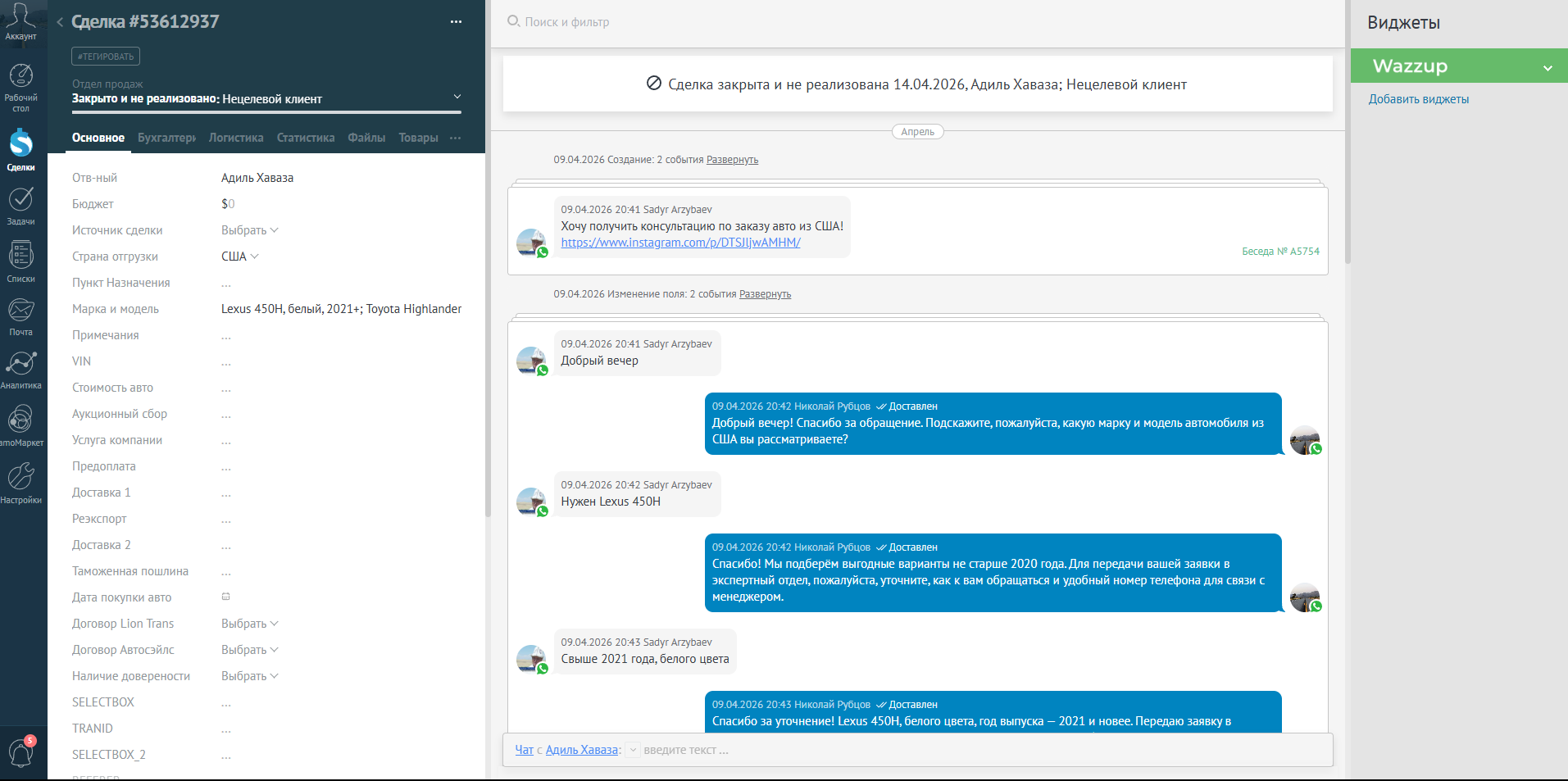Click #ТЕГИРОВАТЬ tag button
The width and height of the screenshot is (1568, 781).
click(106, 57)
